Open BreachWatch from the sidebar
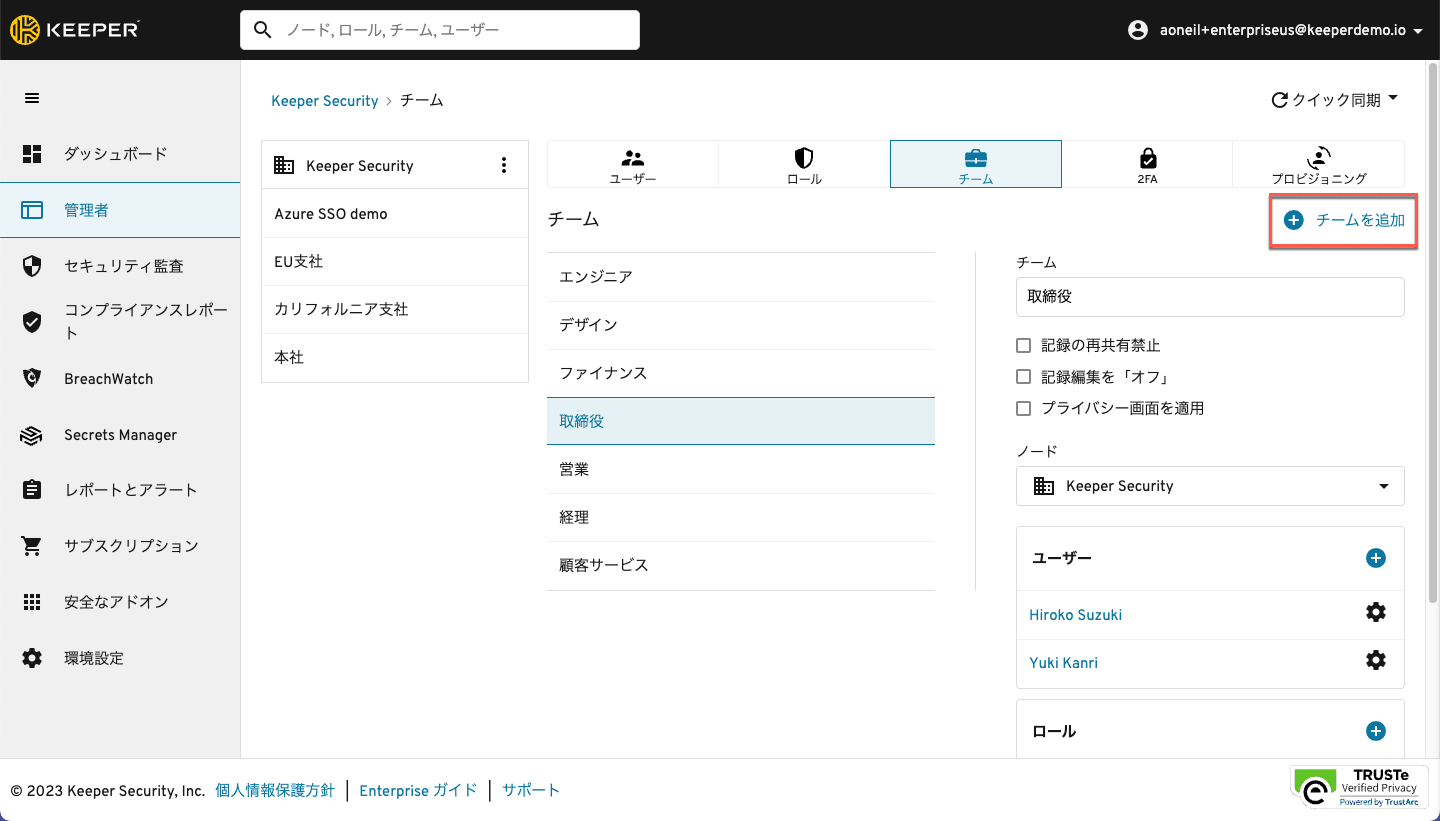The width and height of the screenshot is (1440, 821). (x=108, y=379)
